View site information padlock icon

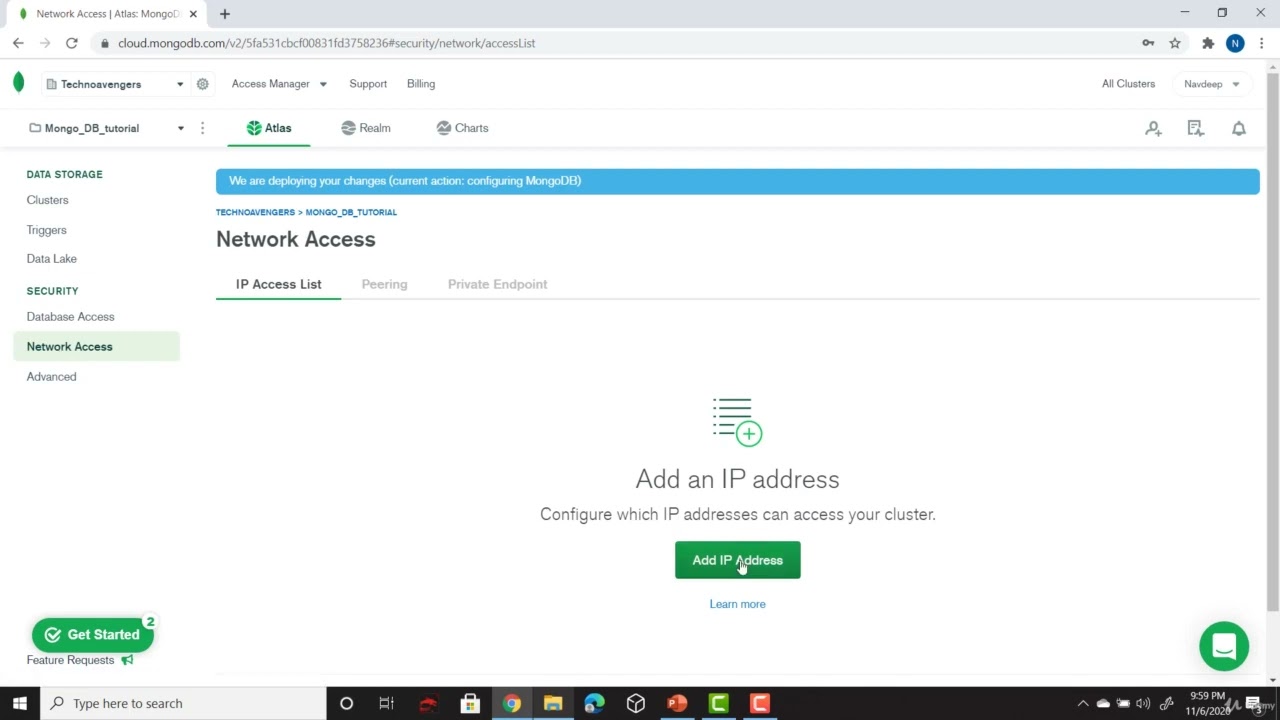[105, 43]
